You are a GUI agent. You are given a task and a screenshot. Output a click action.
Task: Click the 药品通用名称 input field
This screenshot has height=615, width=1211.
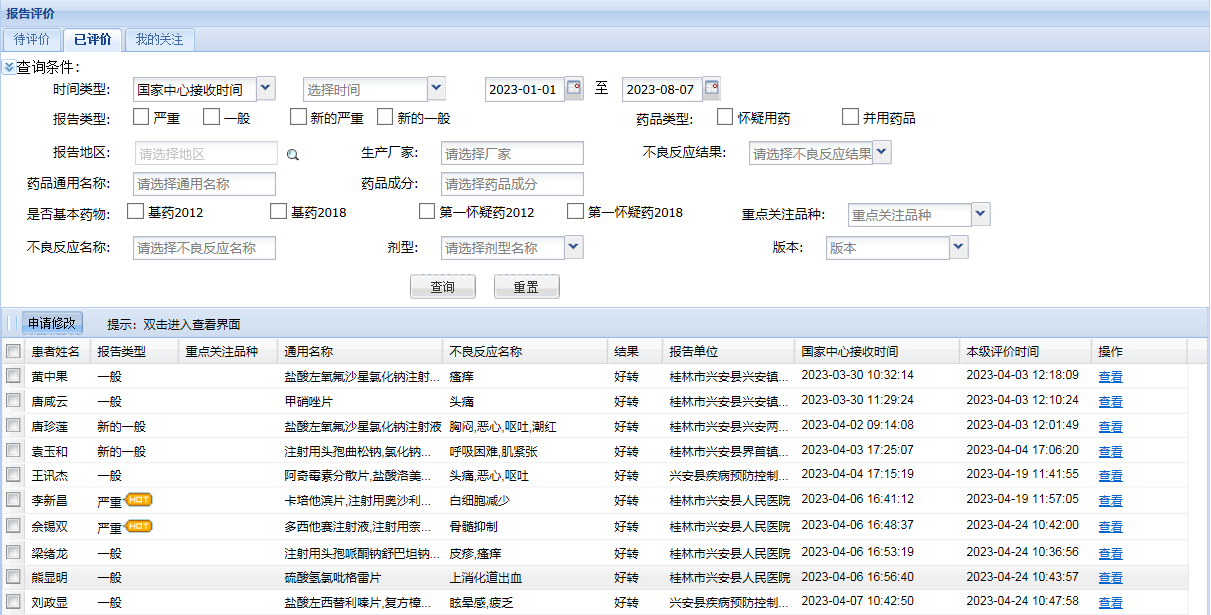[x=204, y=184]
